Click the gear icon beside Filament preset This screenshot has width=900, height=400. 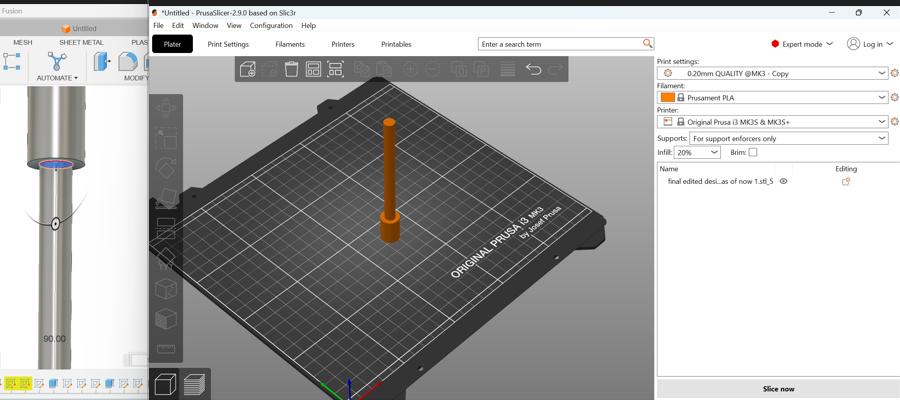pyautogui.click(x=894, y=98)
